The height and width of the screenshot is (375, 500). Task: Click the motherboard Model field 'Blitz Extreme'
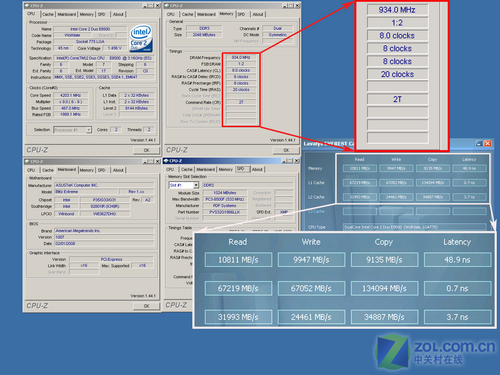pyautogui.click(x=86, y=192)
